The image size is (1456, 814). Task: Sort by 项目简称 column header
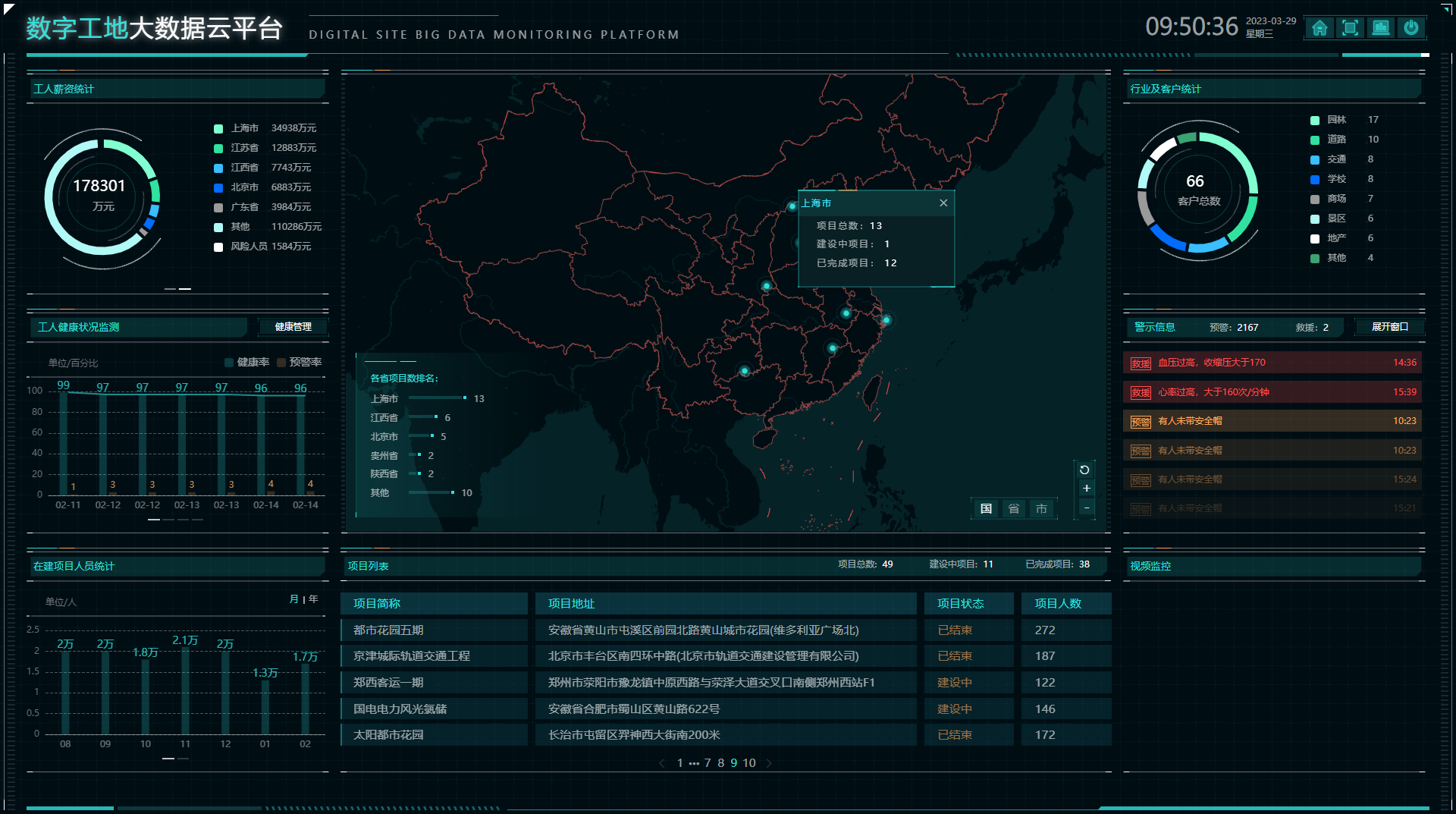pos(435,604)
